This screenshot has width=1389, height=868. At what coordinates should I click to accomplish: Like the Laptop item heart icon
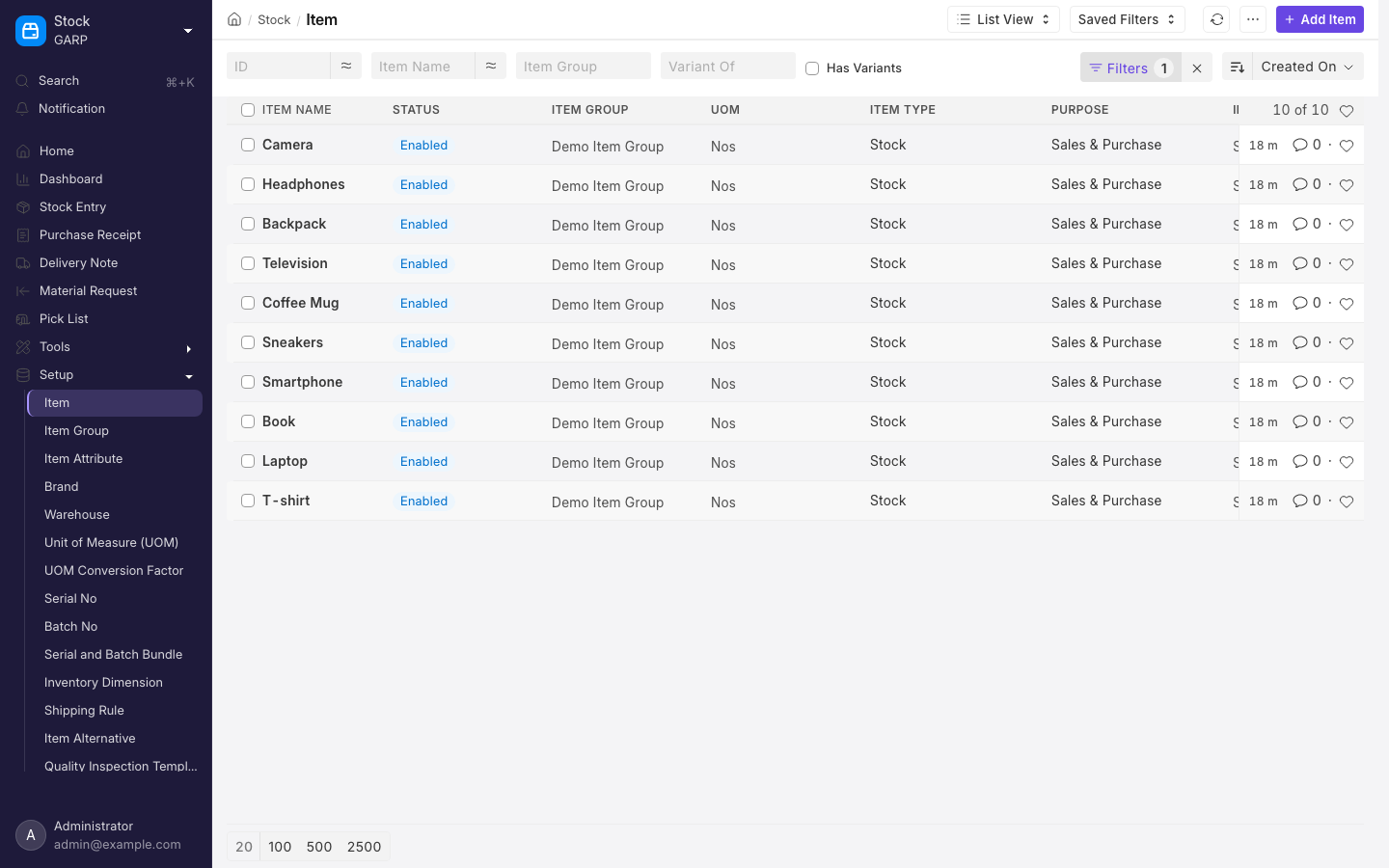1347,462
